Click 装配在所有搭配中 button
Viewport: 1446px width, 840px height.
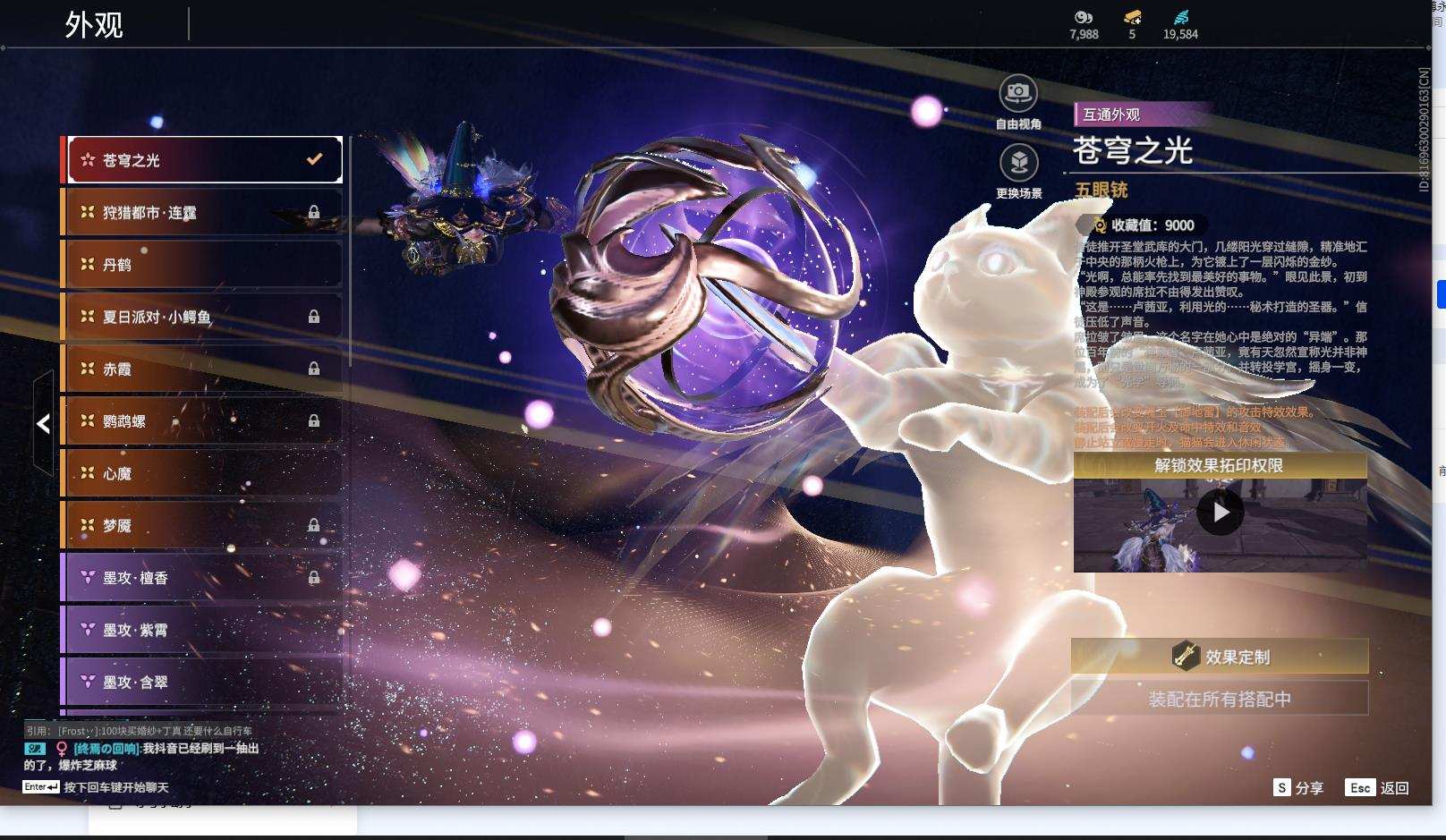point(1220,699)
